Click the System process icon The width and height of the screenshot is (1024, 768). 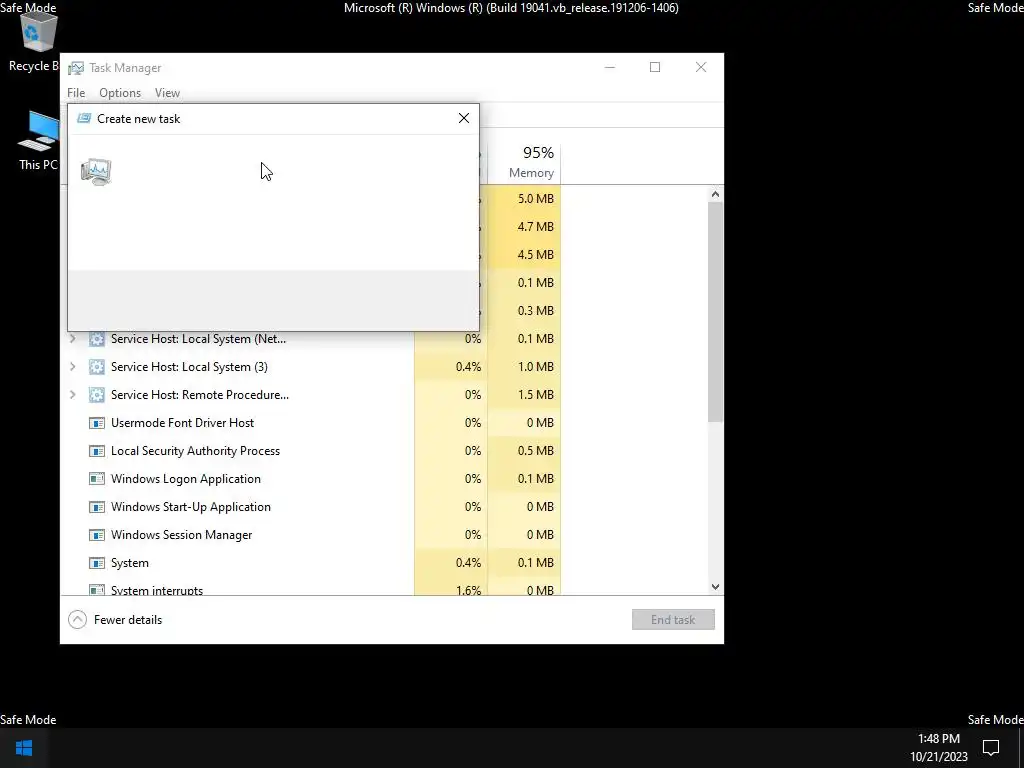click(x=97, y=563)
